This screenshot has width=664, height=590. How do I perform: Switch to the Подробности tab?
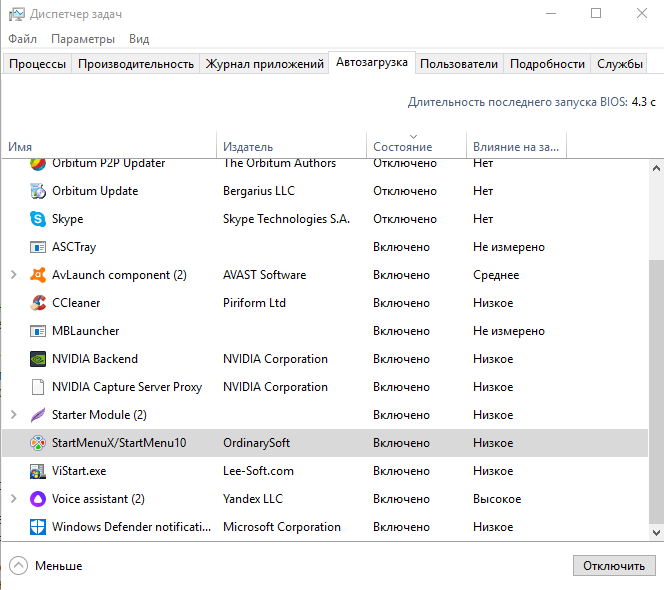[x=547, y=64]
